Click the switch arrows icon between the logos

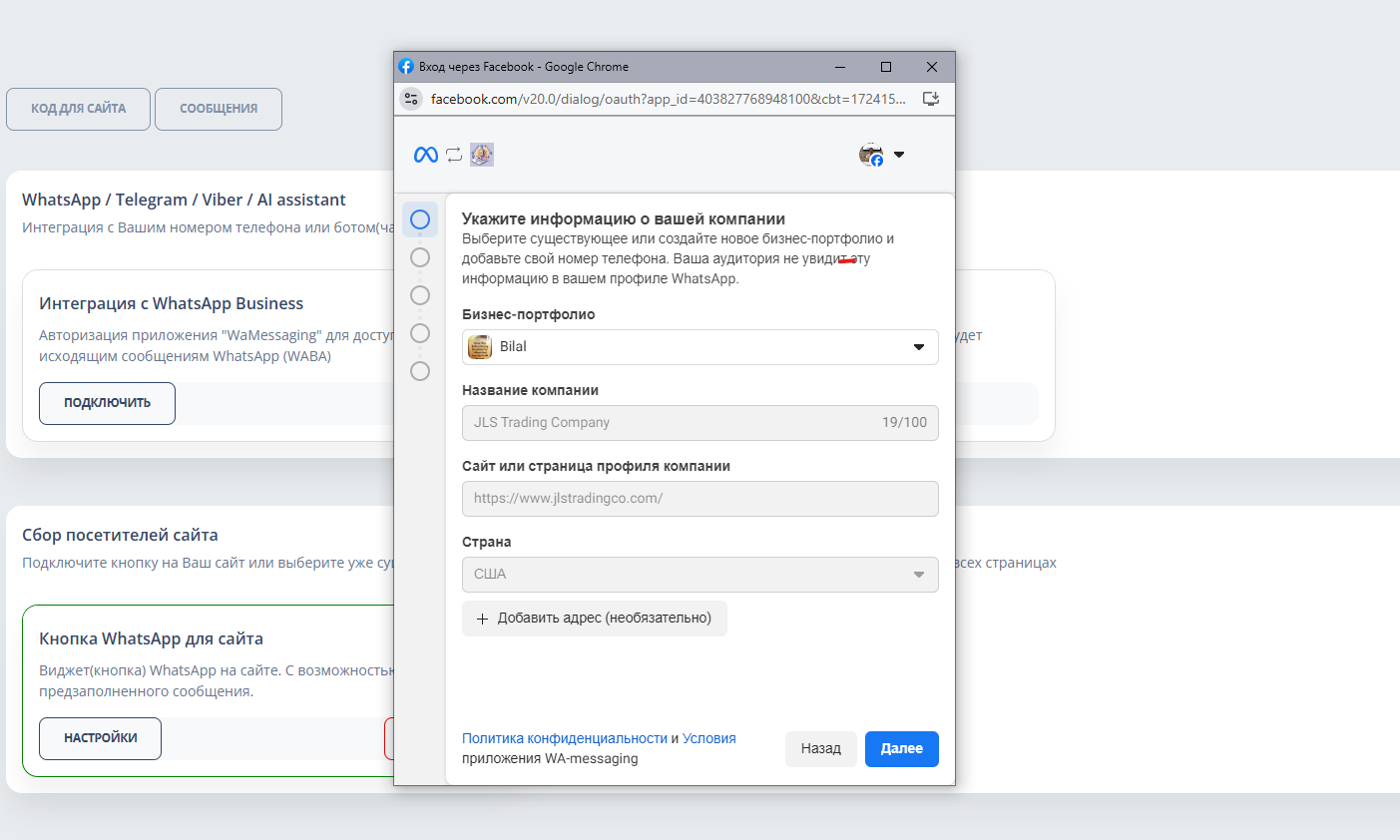point(454,155)
